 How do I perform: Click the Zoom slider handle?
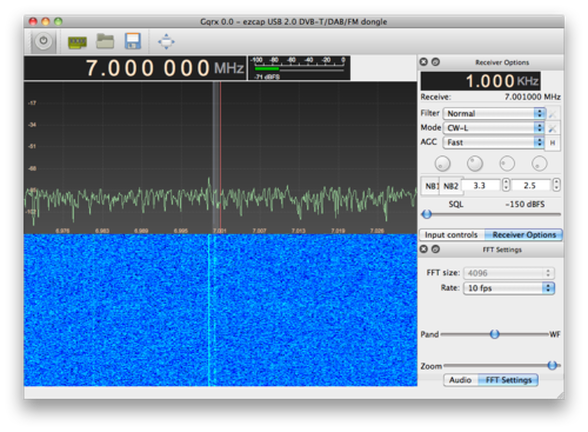coord(552,365)
